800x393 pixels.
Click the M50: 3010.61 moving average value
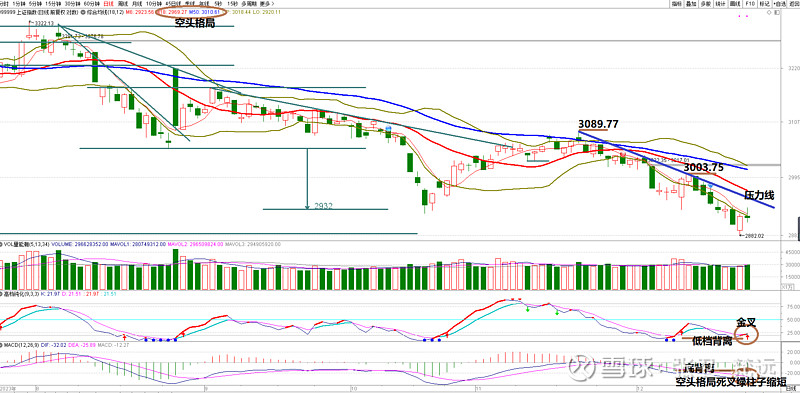pyautogui.click(x=204, y=12)
